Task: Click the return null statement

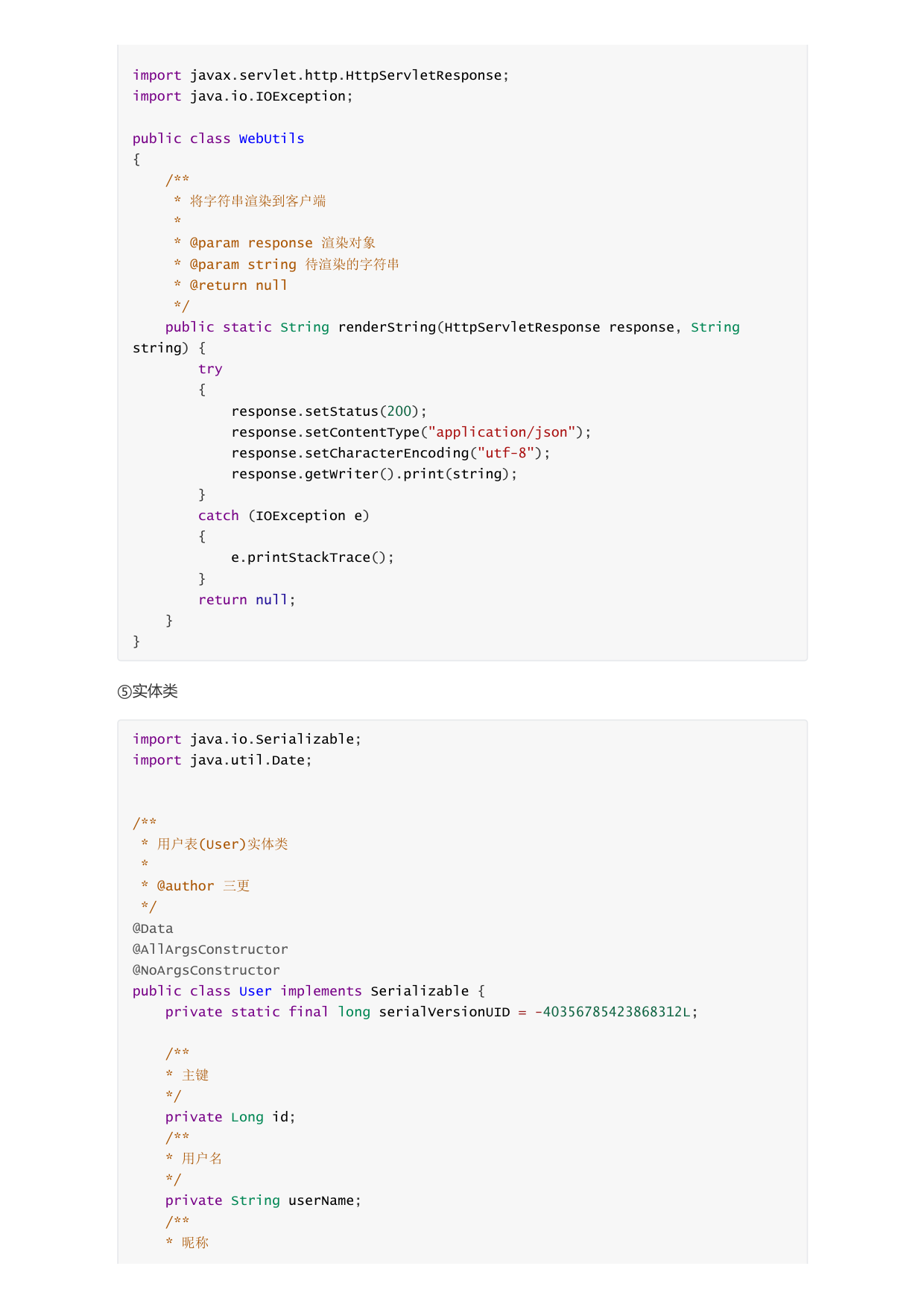Action: 247,600
